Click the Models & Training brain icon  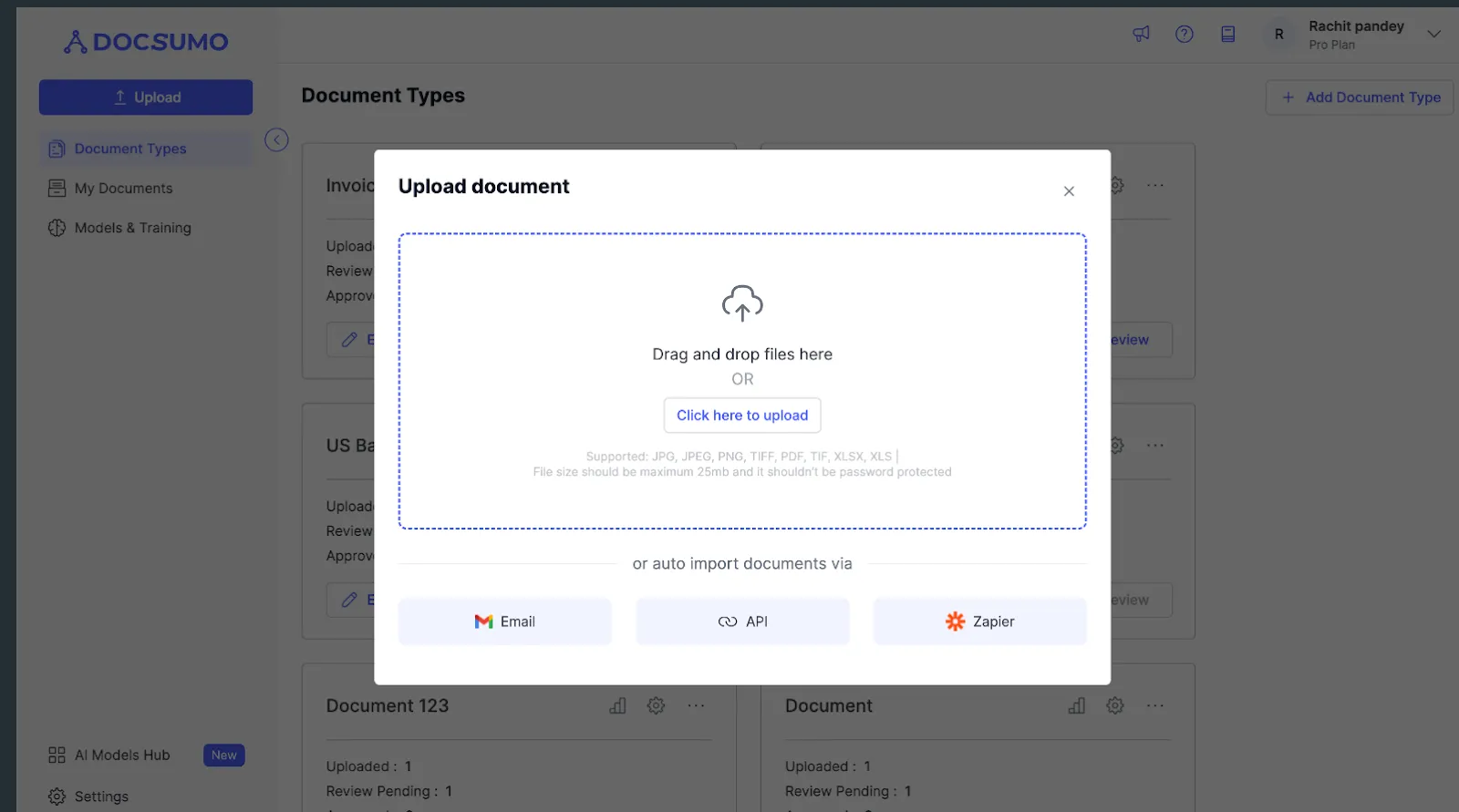pyautogui.click(x=57, y=228)
